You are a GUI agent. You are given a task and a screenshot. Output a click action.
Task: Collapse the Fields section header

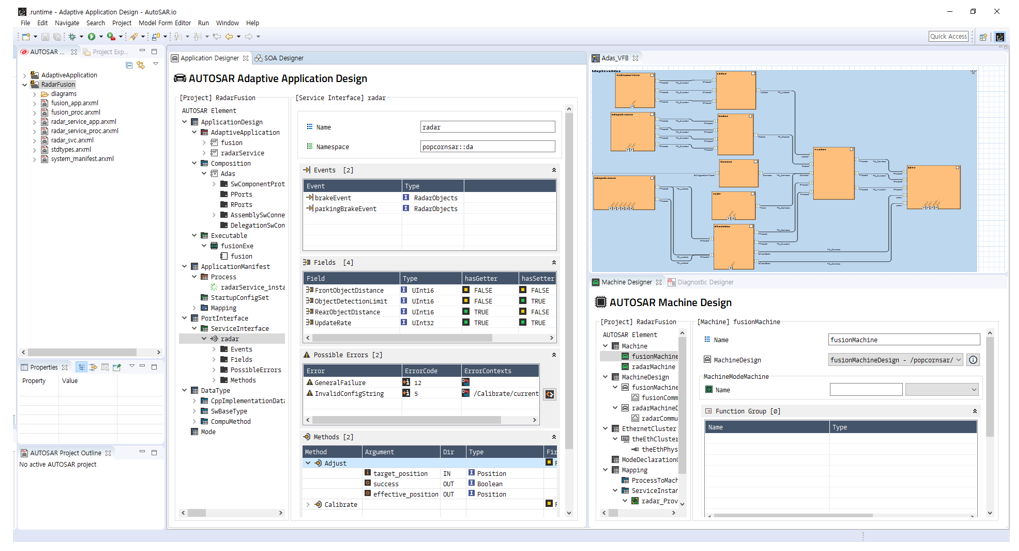pyautogui.click(x=554, y=263)
